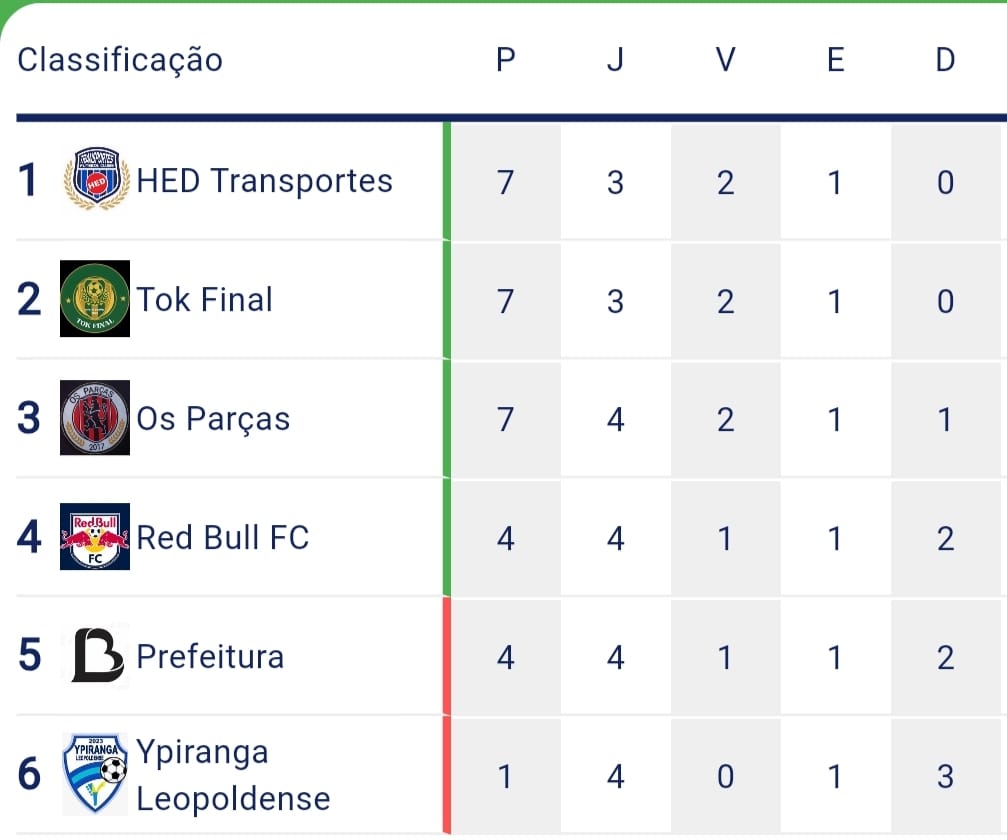Click the Red Bull FC badge
1007x840 pixels.
coord(95,537)
